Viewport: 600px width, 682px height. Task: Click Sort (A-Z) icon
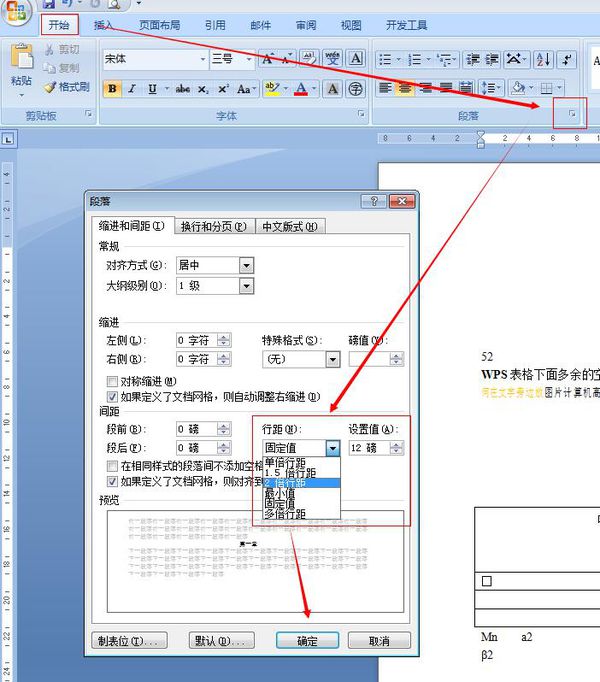point(543,59)
